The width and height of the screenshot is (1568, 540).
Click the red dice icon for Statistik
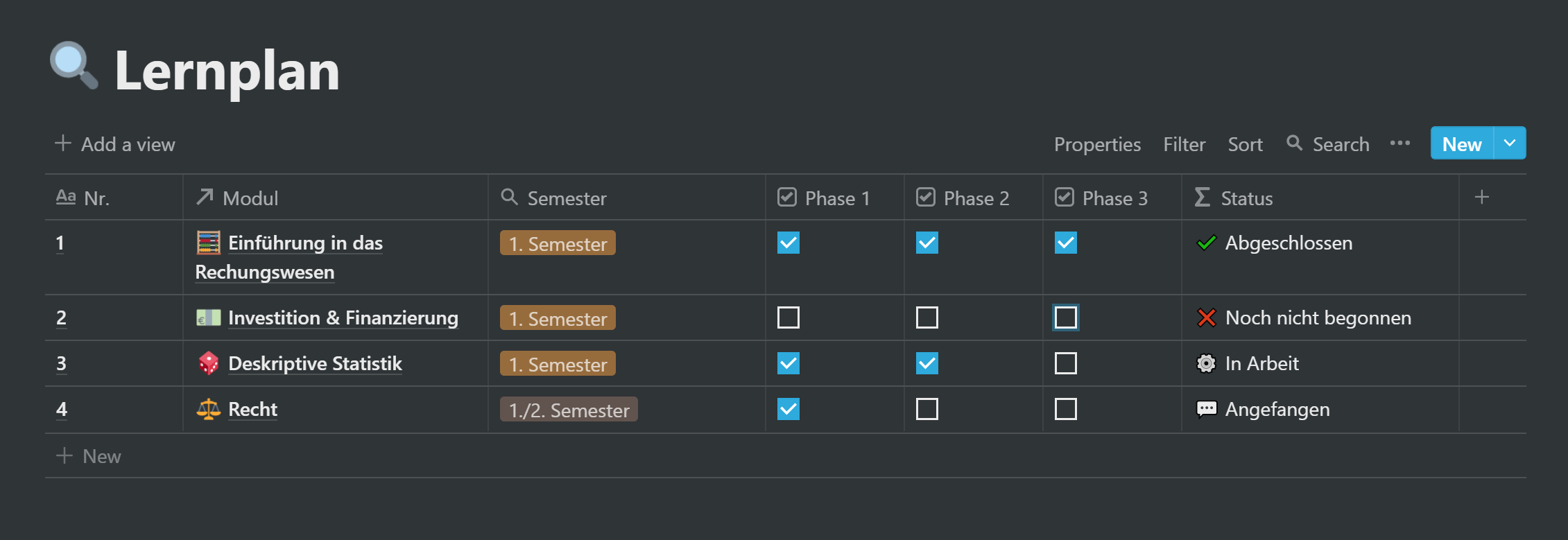pos(209,364)
